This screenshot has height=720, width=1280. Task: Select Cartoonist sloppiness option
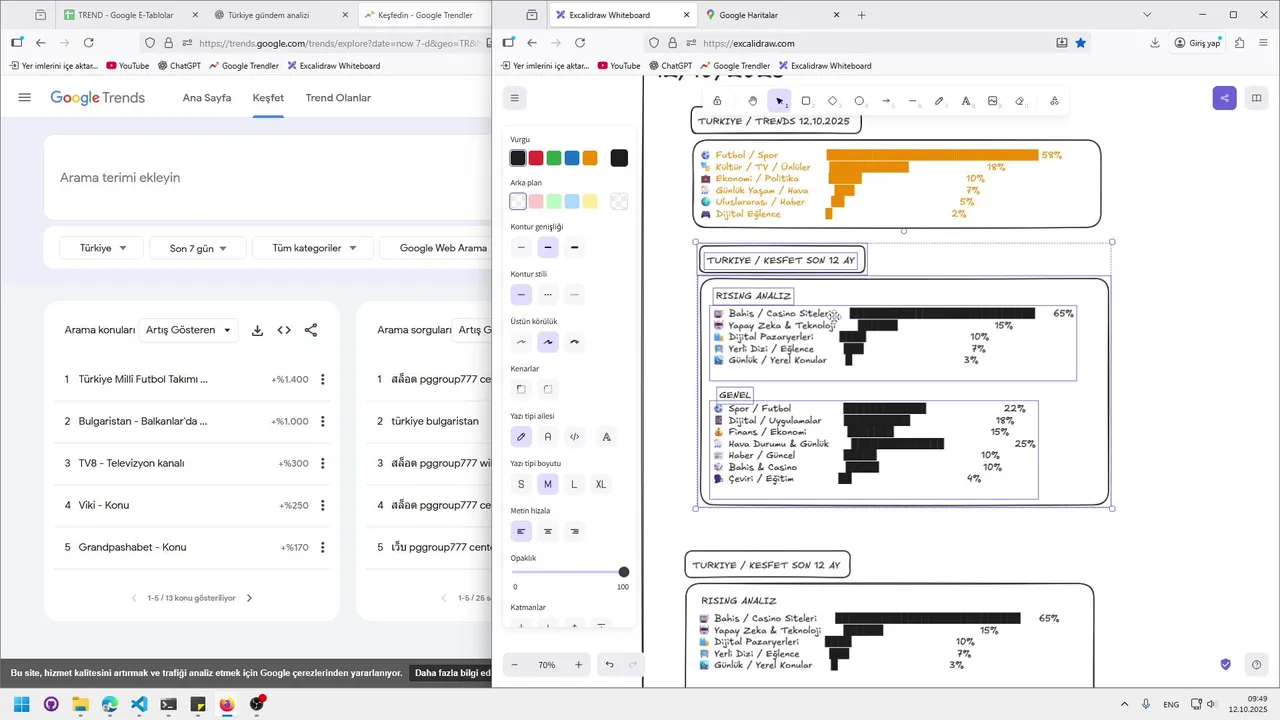(x=574, y=342)
